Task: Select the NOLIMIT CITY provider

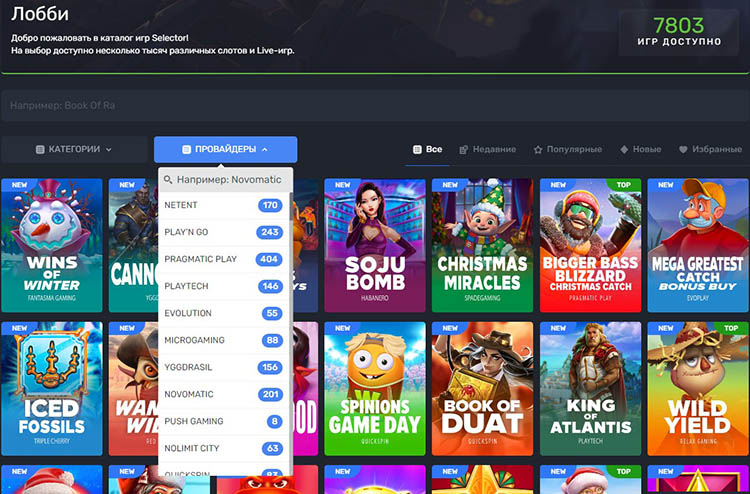Action: pyautogui.click(x=223, y=449)
